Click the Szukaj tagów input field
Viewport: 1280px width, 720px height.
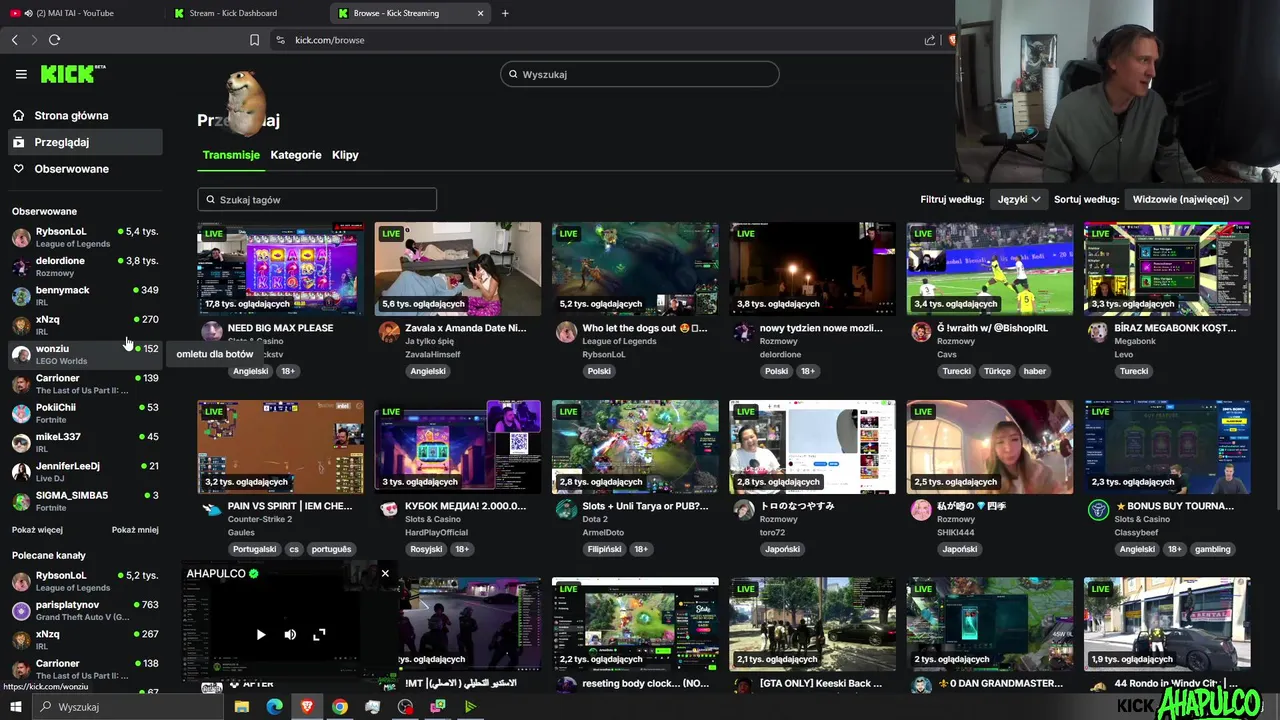point(317,199)
